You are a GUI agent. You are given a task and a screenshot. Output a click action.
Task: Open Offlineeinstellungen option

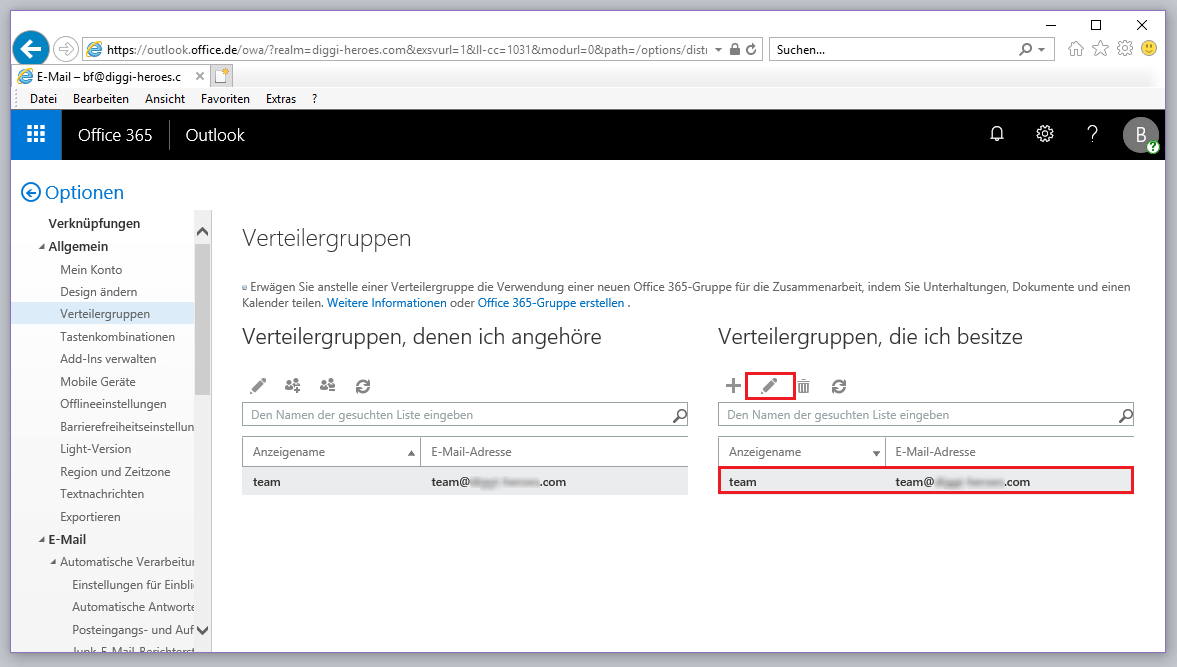[113, 404]
